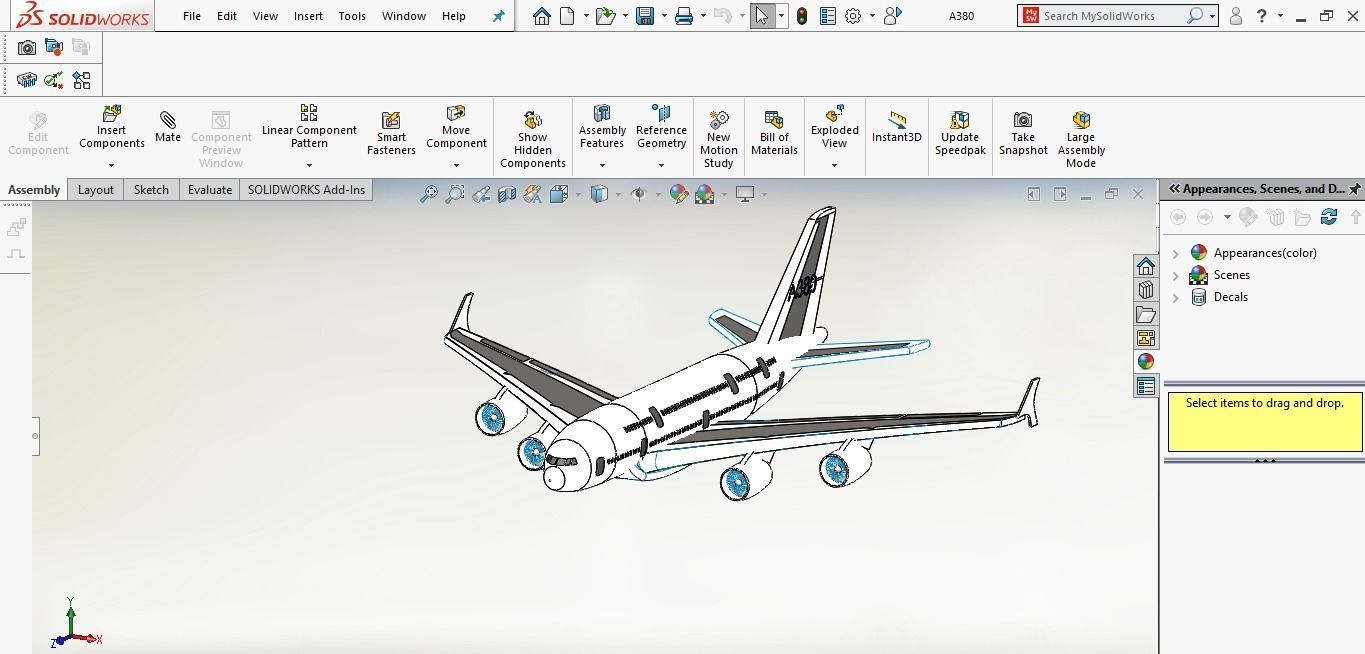Click Show Hidden Components

coord(533,139)
